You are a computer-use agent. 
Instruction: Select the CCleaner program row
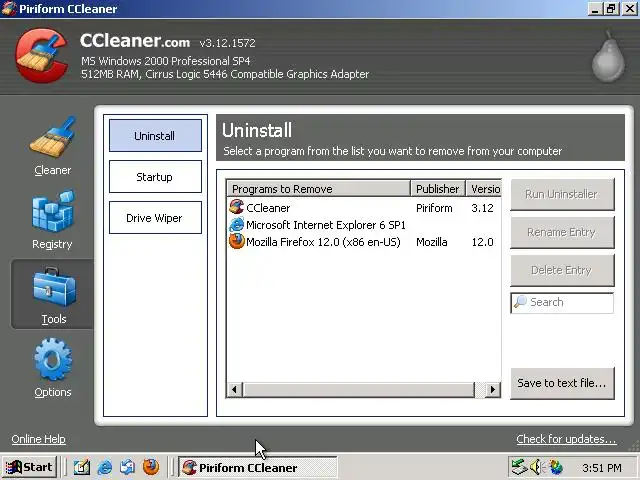point(364,208)
